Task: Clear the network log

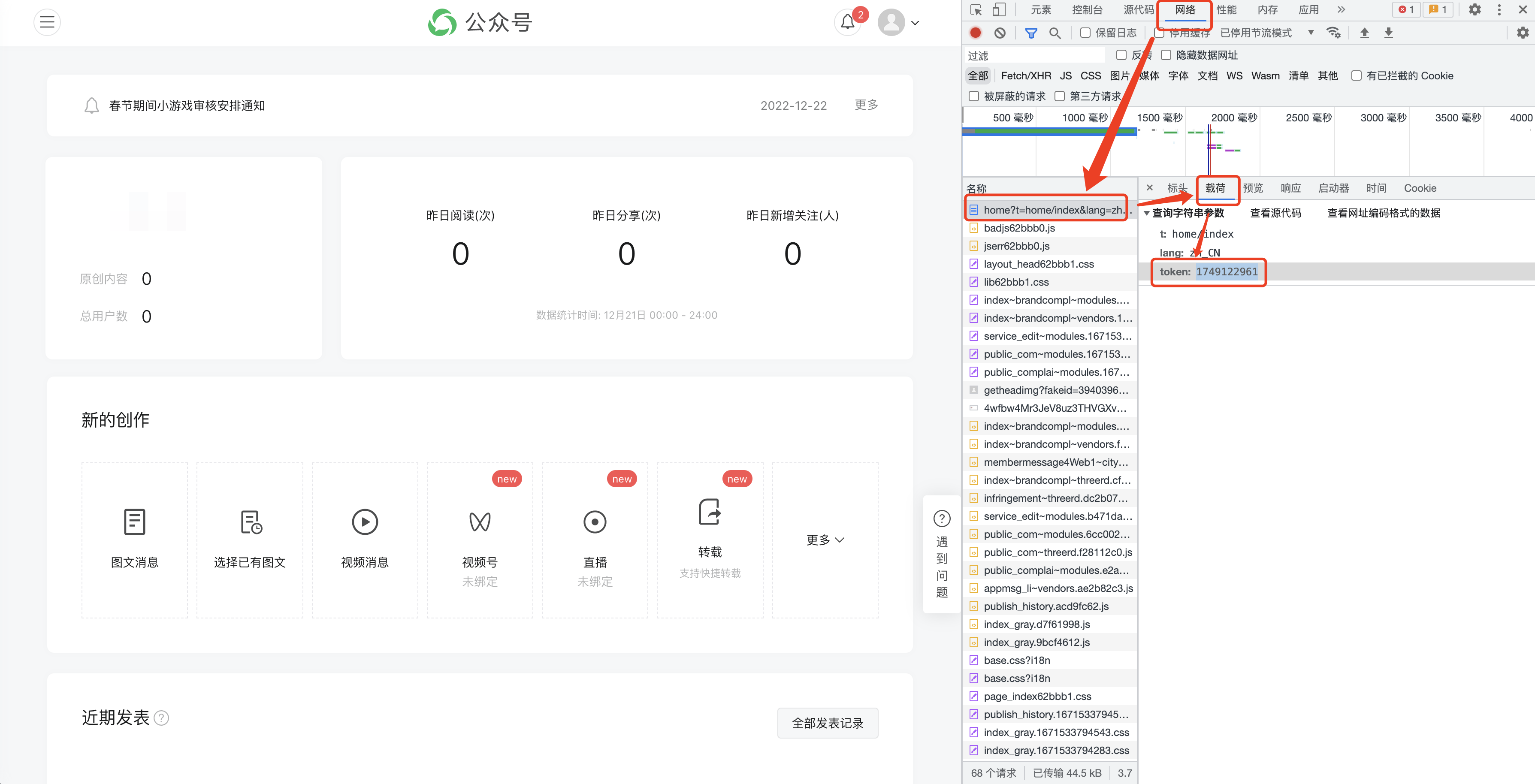Action: pos(1000,33)
